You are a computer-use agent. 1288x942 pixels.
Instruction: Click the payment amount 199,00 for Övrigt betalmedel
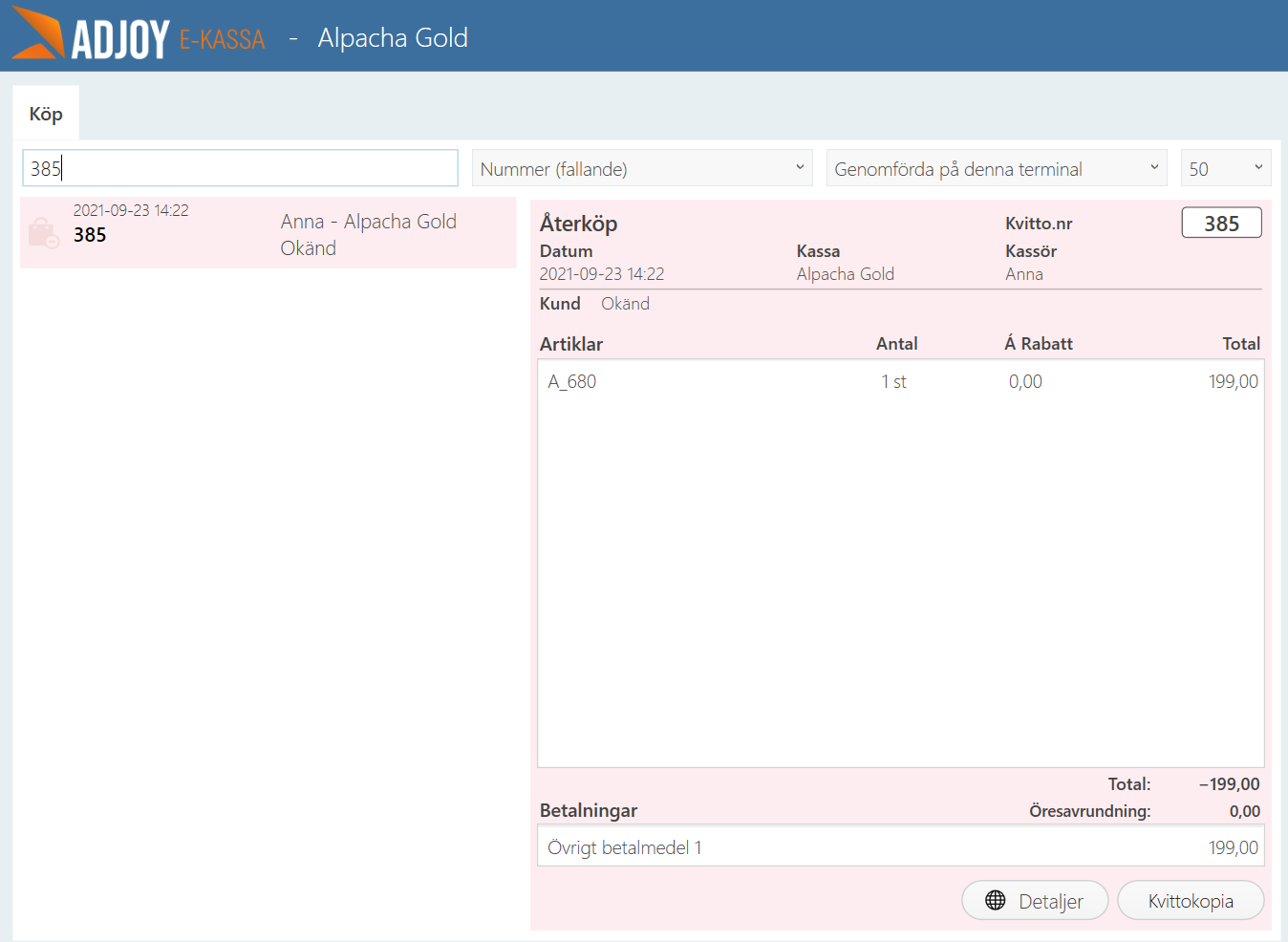tap(1234, 847)
